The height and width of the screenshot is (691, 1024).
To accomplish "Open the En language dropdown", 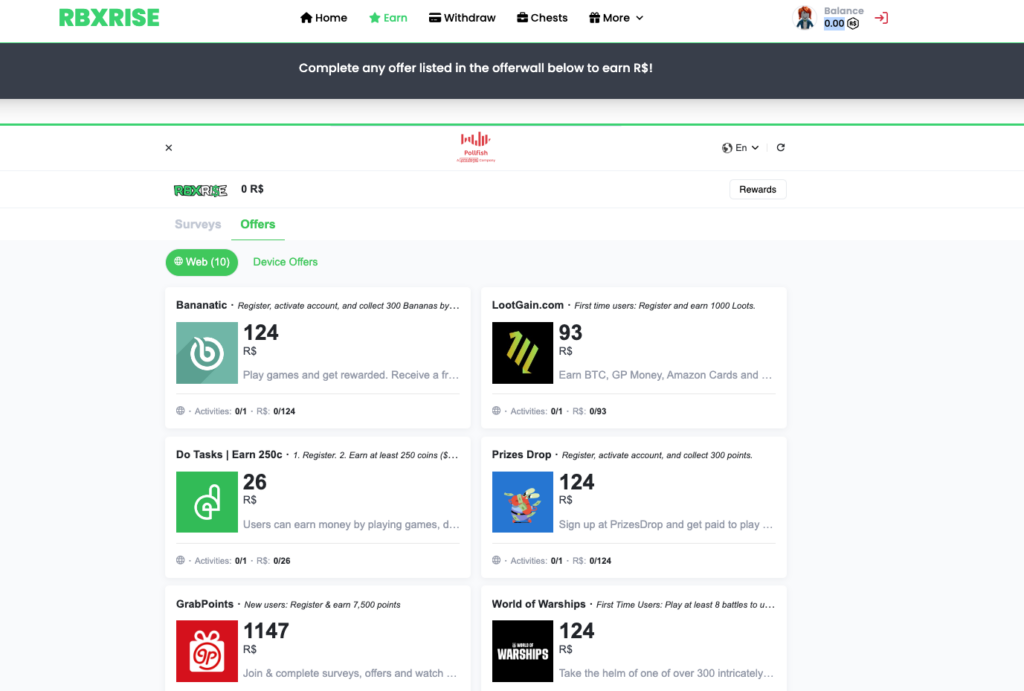I will [x=740, y=148].
